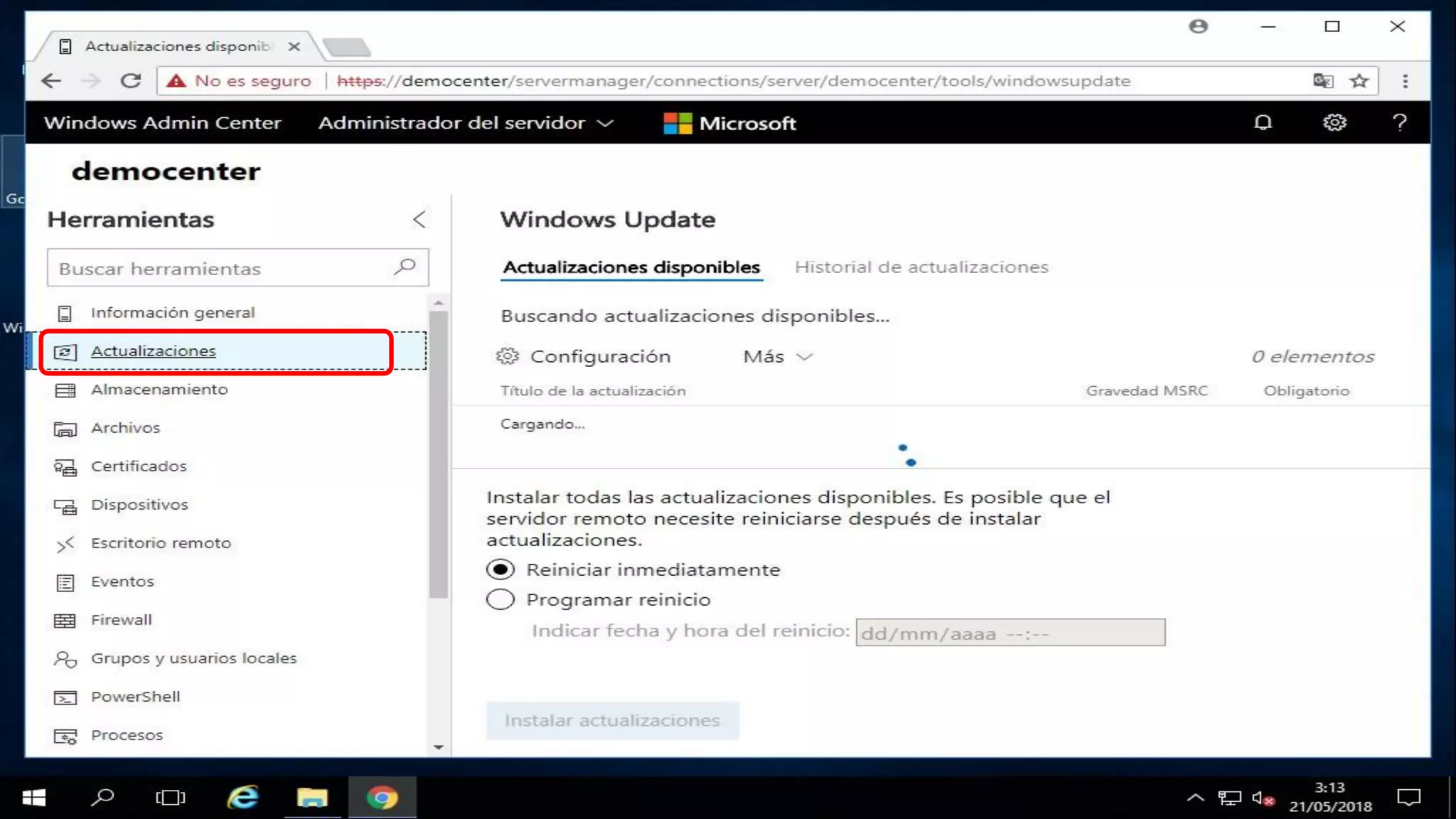Image resolution: width=1456 pixels, height=819 pixels.
Task: Click the restart date and time field
Action: point(1010,632)
